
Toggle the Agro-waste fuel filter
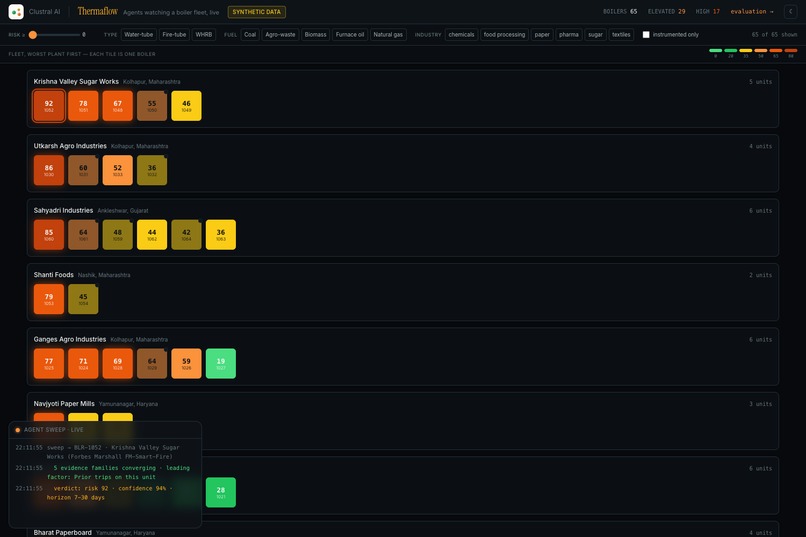pos(280,34)
